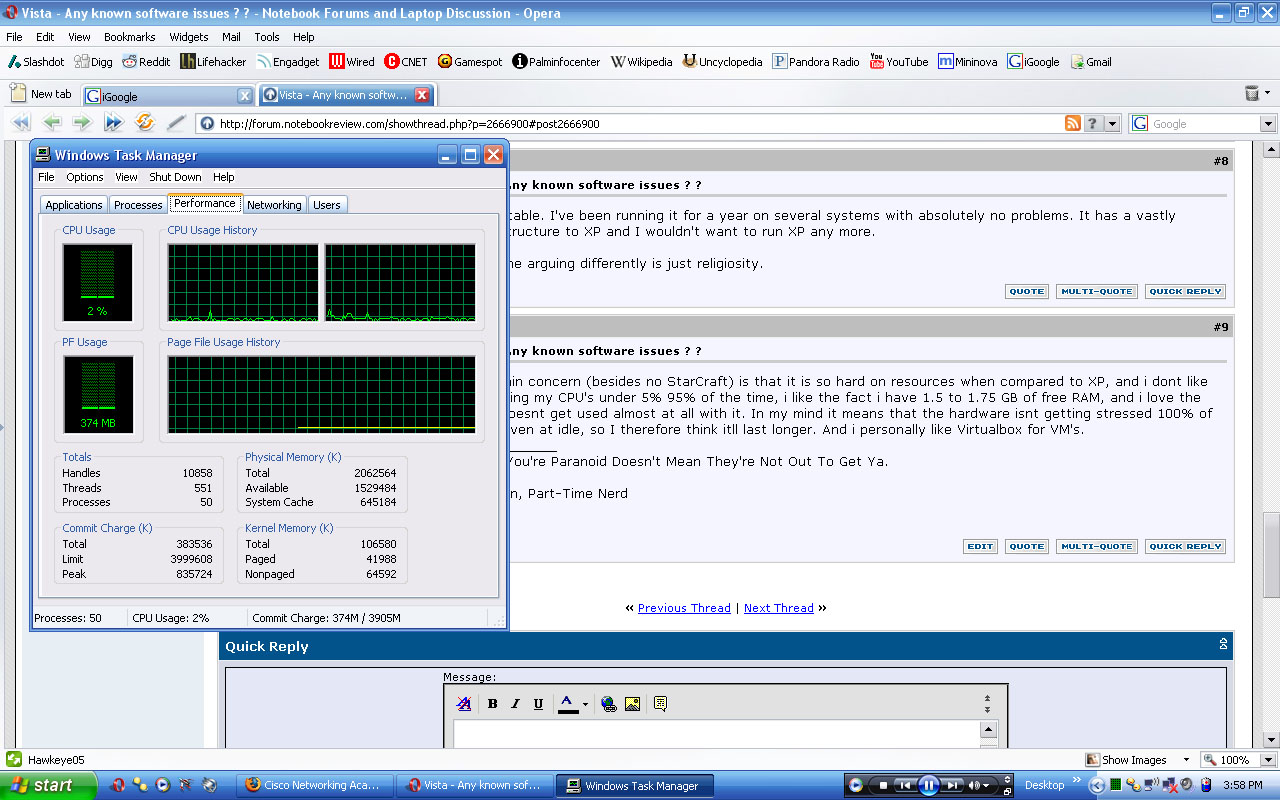
Task: Open the Palminfocenter bookmark
Action: point(556,62)
